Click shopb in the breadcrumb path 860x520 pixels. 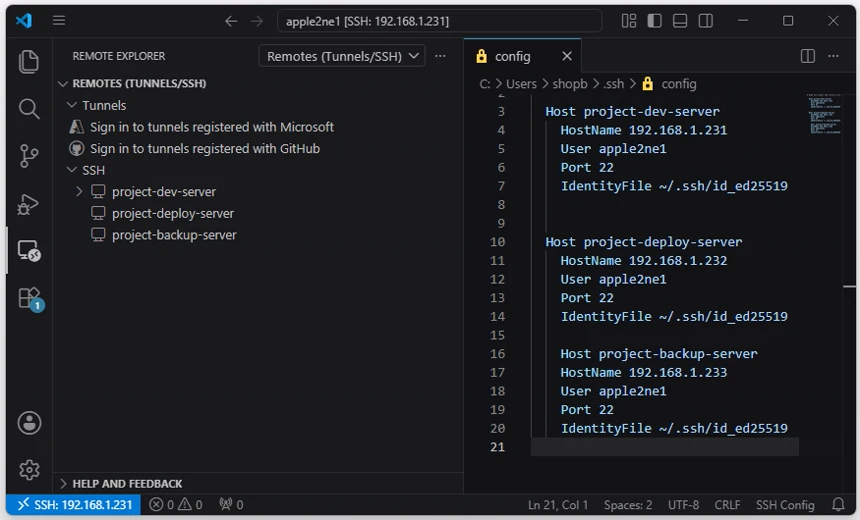click(x=569, y=84)
